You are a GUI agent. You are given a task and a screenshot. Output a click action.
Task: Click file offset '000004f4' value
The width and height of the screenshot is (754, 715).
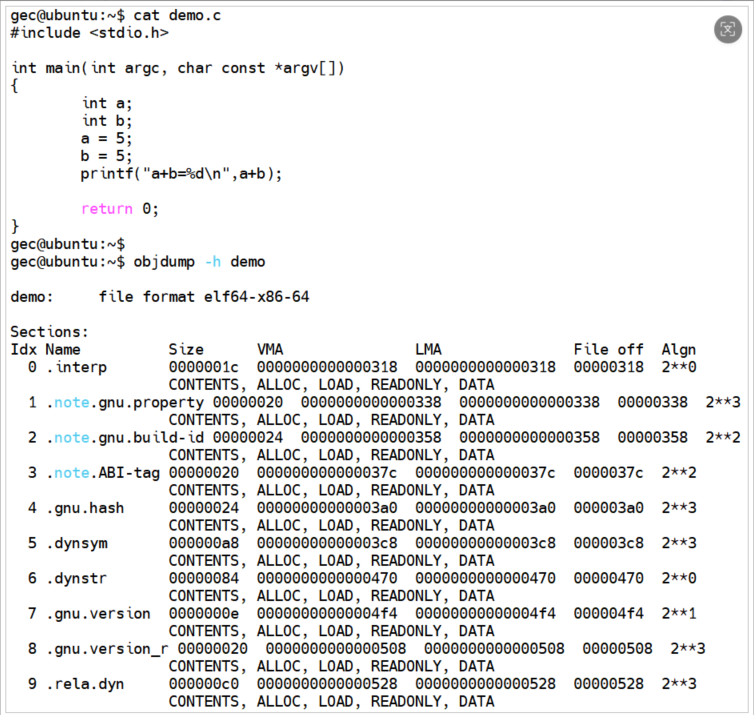608,614
